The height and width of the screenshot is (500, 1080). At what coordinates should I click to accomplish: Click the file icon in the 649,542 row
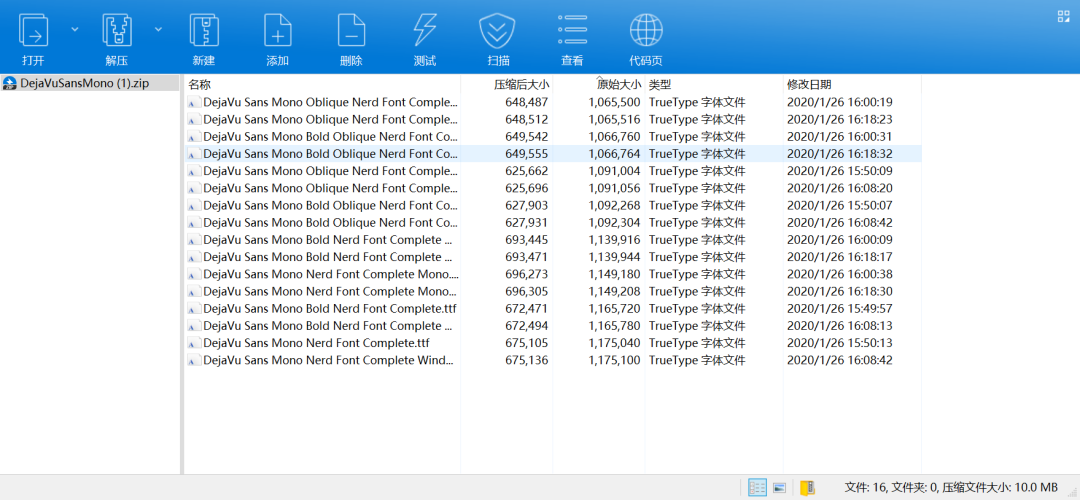[194, 137]
